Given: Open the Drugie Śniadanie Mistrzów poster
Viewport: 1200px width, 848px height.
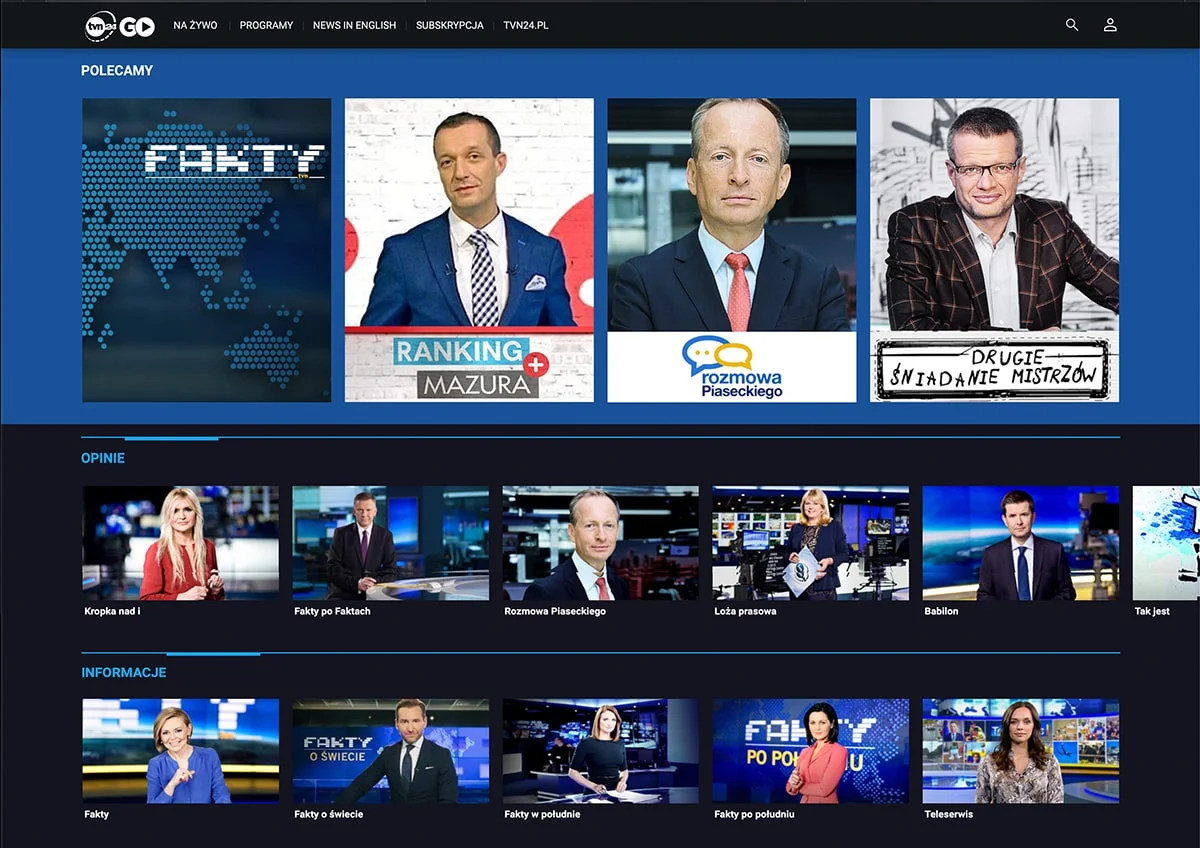Looking at the screenshot, I should [x=994, y=250].
